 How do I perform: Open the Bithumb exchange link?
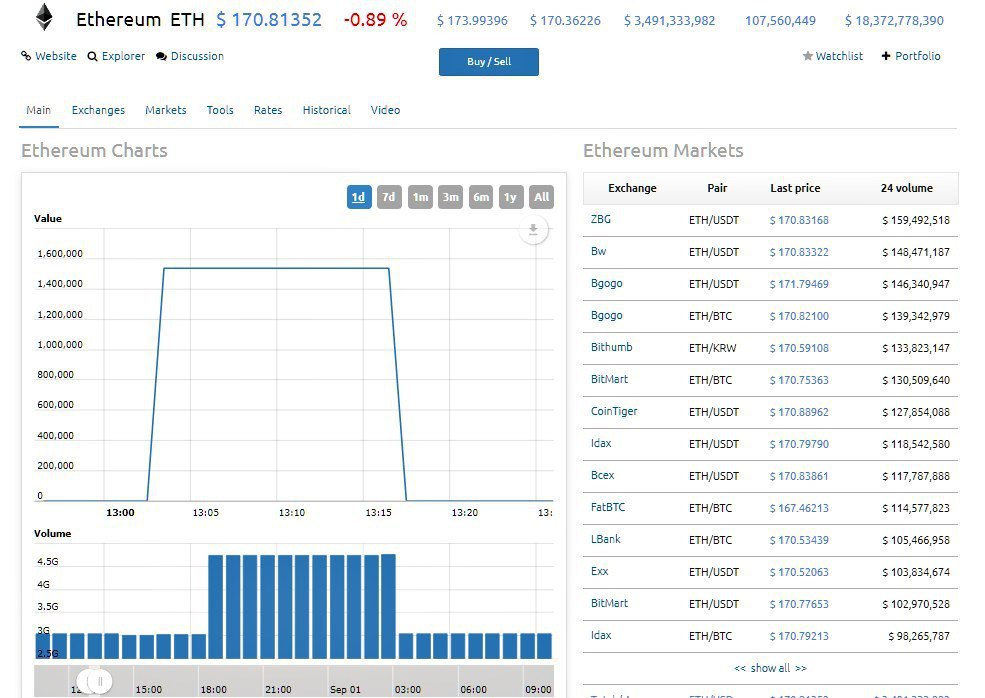[x=611, y=347]
